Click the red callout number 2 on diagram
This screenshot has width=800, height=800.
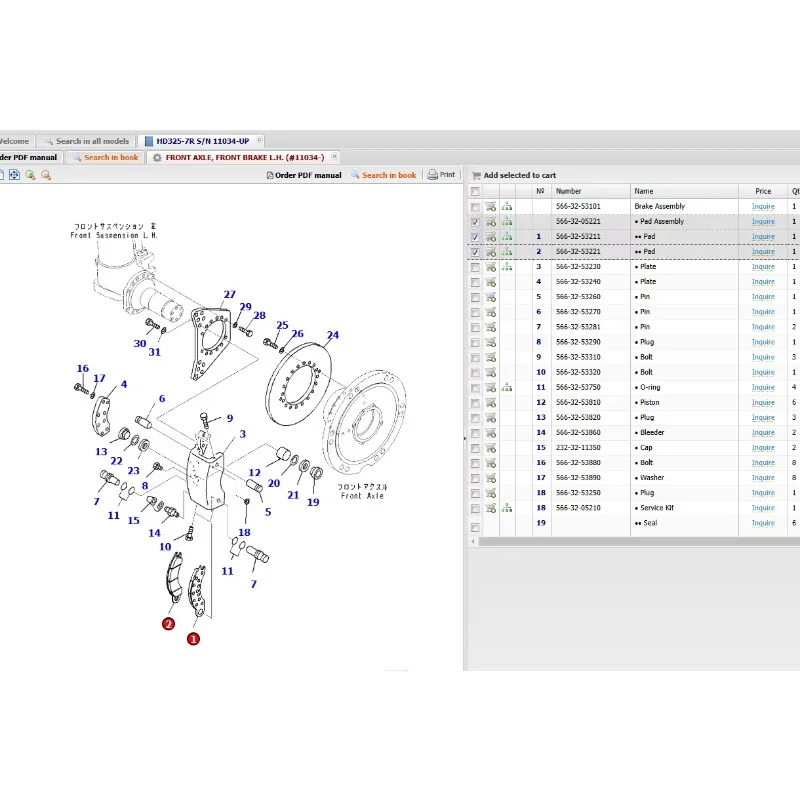click(168, 623)
